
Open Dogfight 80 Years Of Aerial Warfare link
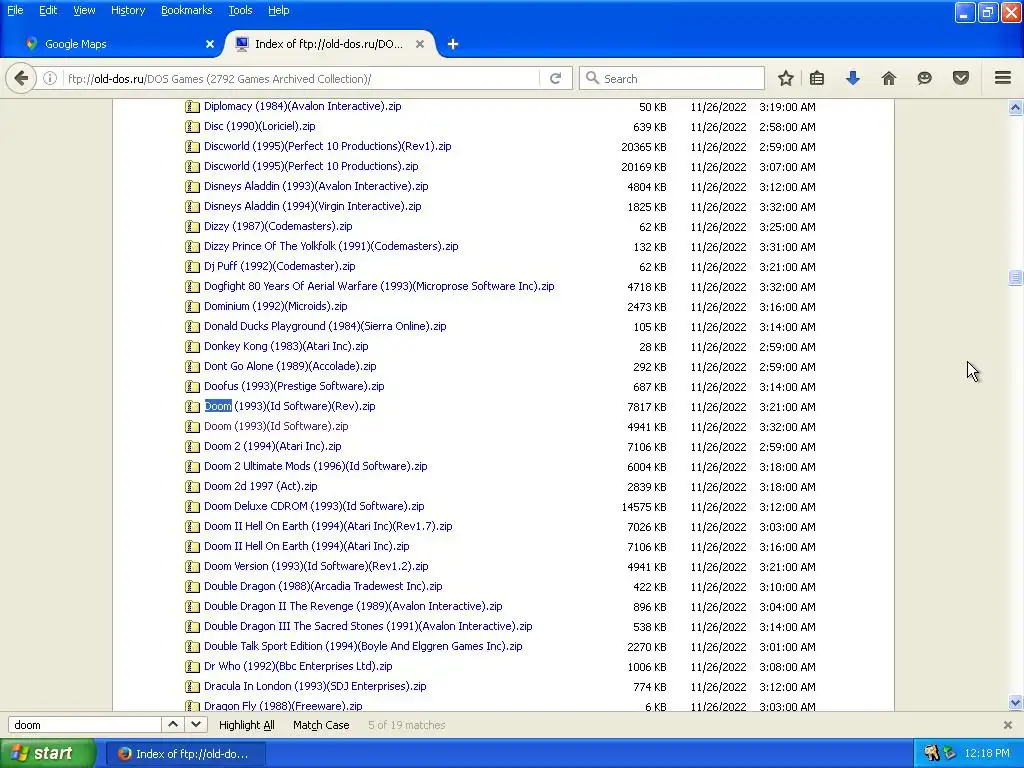coord(379,286)
